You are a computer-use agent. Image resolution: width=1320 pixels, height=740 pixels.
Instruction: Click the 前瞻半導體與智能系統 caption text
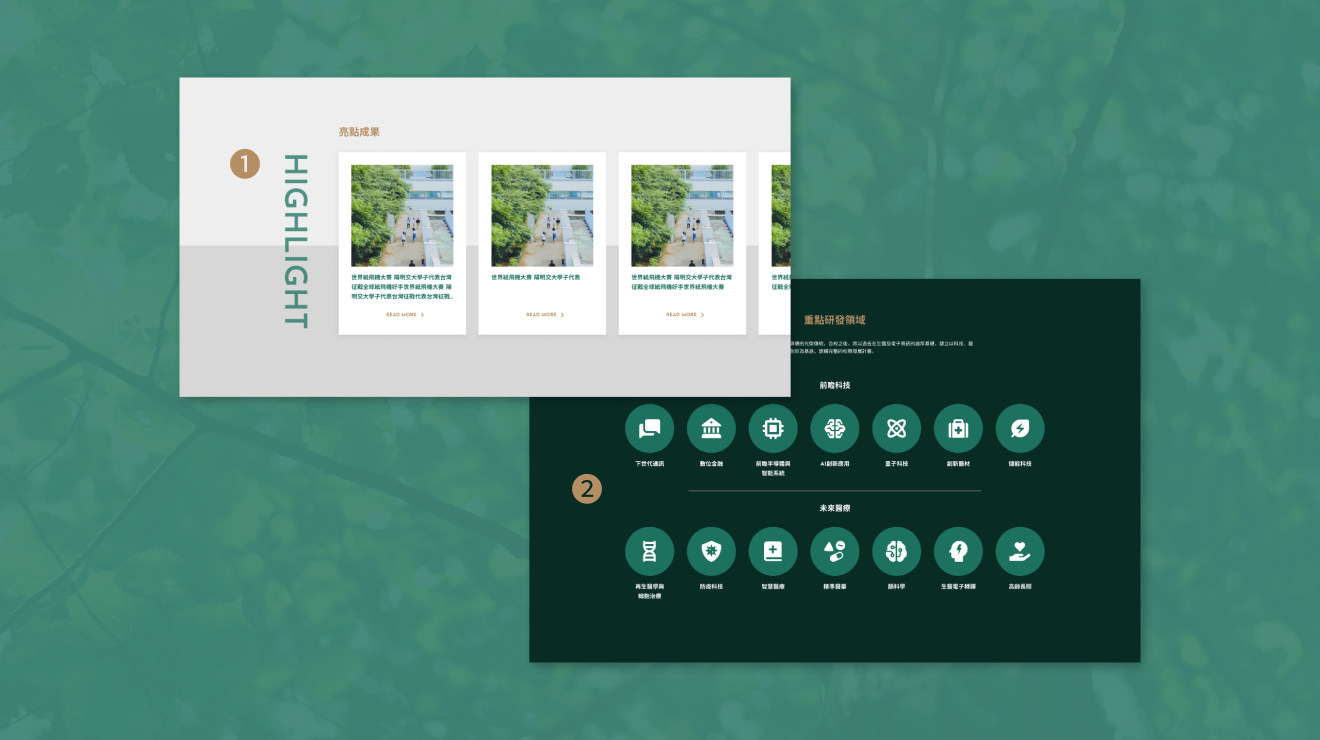(774, 468)
